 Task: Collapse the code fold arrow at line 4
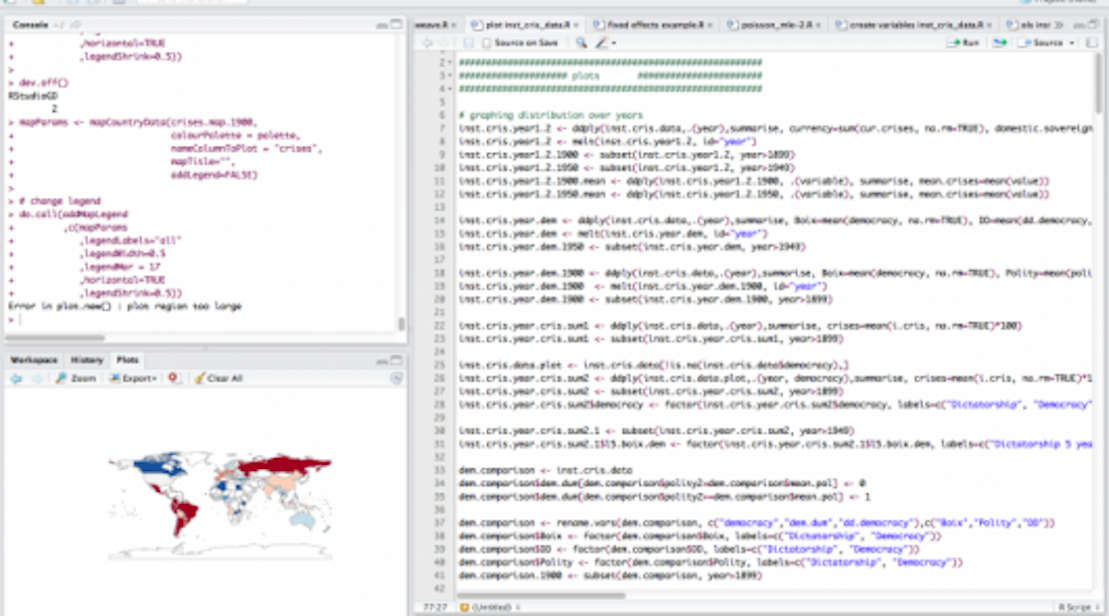pyautogui.click(x=450, y=89)
